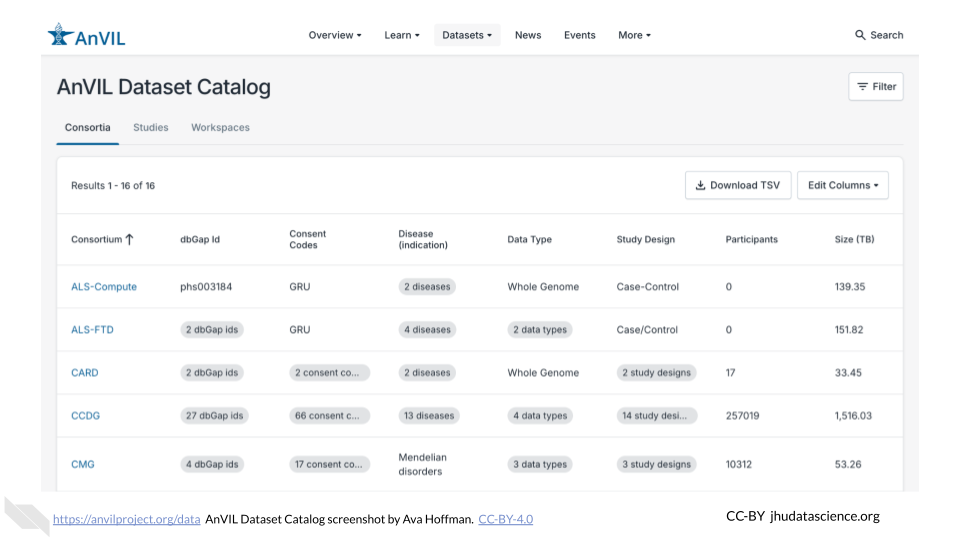The image size is (960, 540).
Task: Click the Consent Codes column header
Action: [x=308, y=239]
